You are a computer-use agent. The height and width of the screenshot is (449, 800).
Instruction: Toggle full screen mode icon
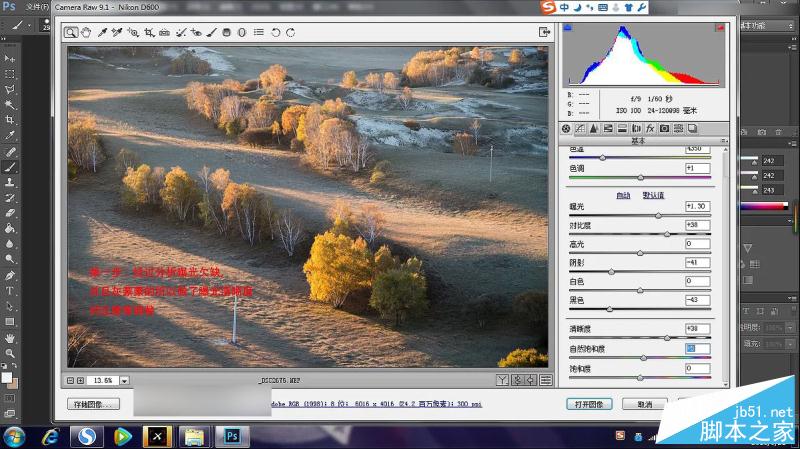click(544, 32)
